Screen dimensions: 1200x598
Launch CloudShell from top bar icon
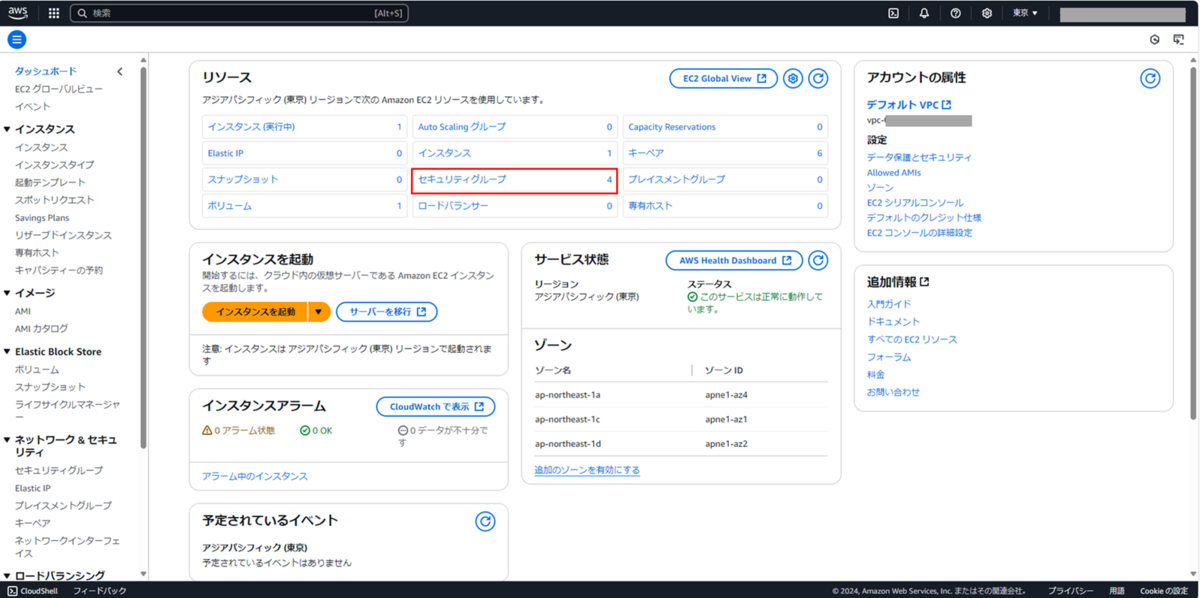click(893, 13)
